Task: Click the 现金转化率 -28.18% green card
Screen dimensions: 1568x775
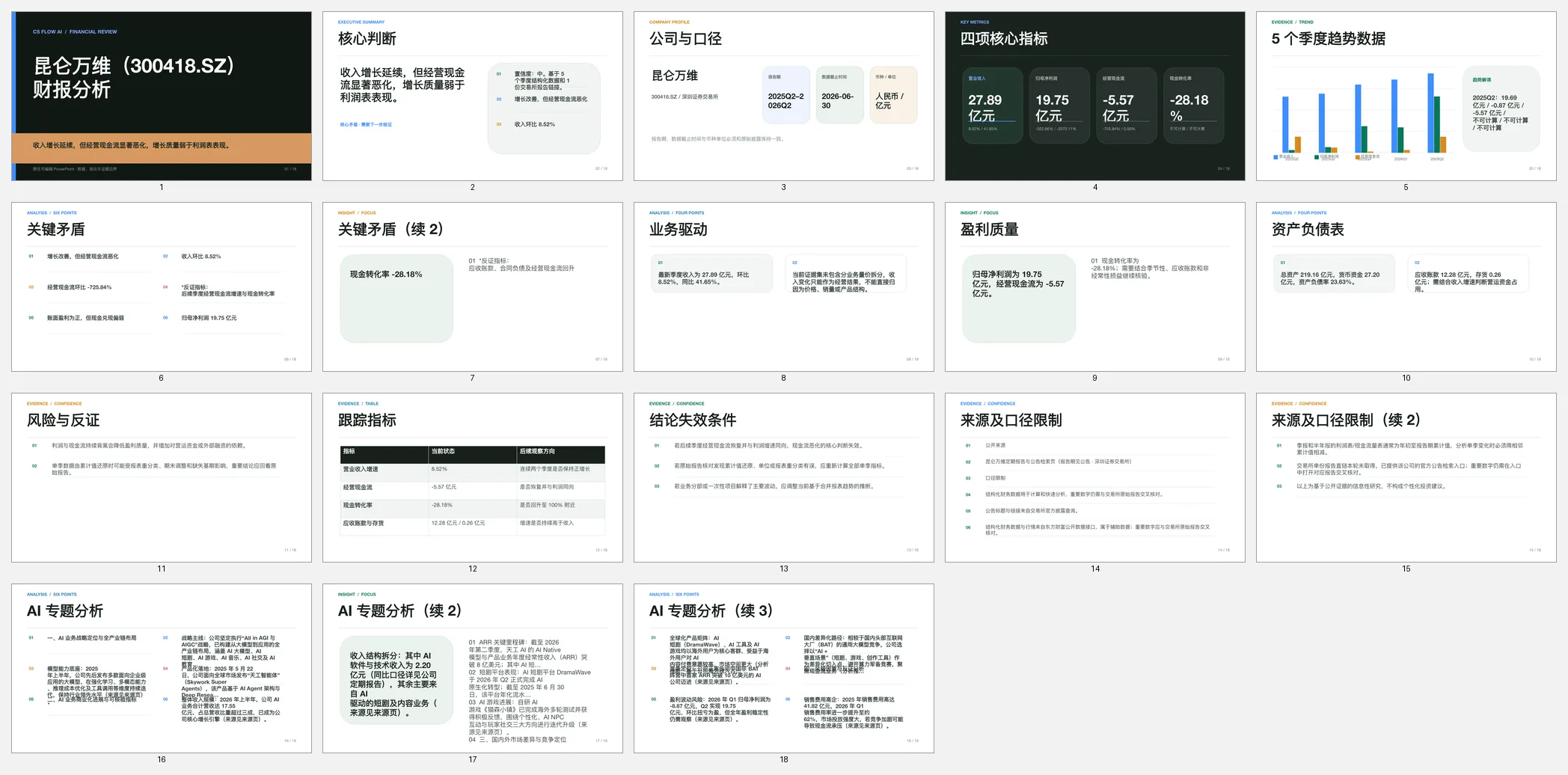Action: click(396, 298)
